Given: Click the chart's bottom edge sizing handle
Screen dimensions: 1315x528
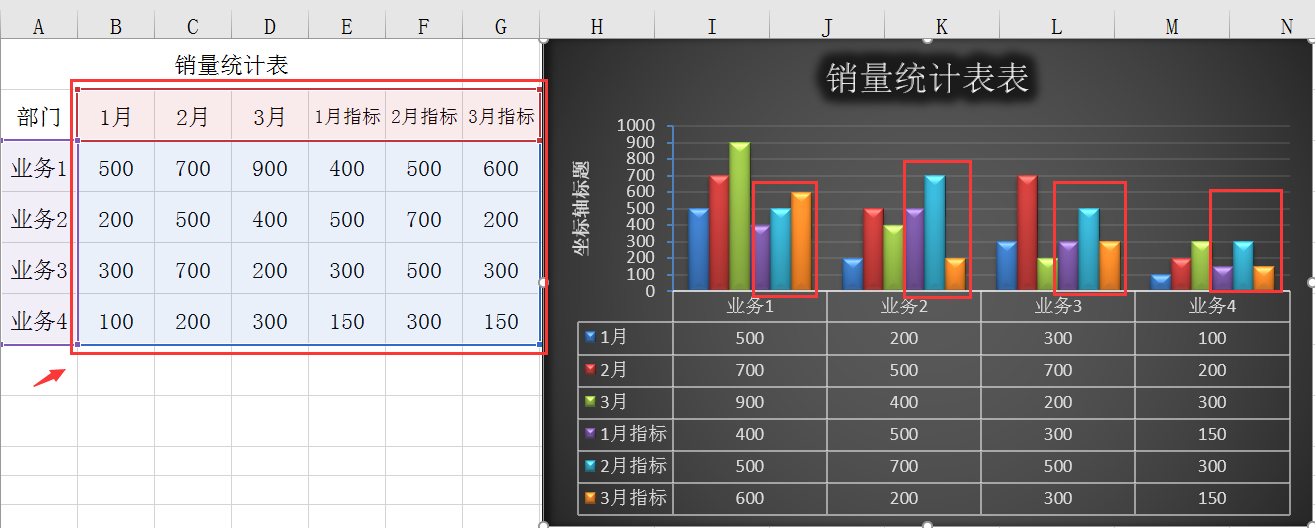Looking at the screenshot, I should [927, 524].
